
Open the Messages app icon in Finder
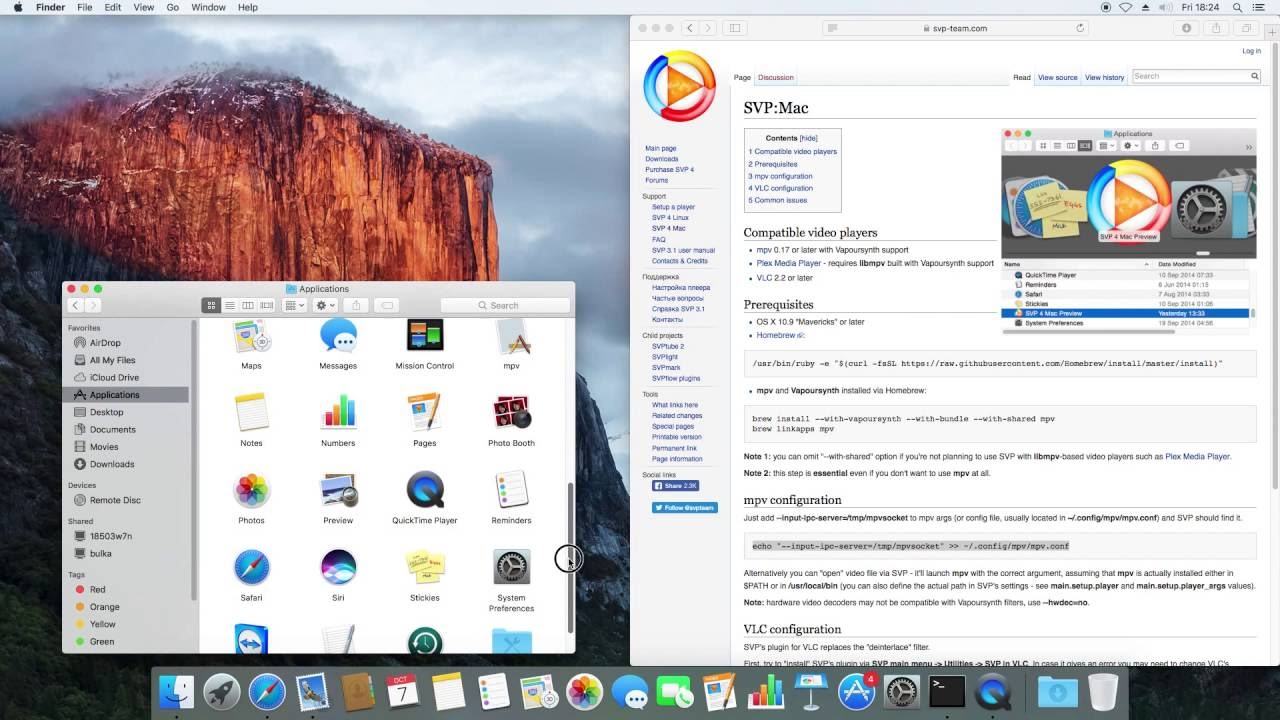tap(338, 337)
